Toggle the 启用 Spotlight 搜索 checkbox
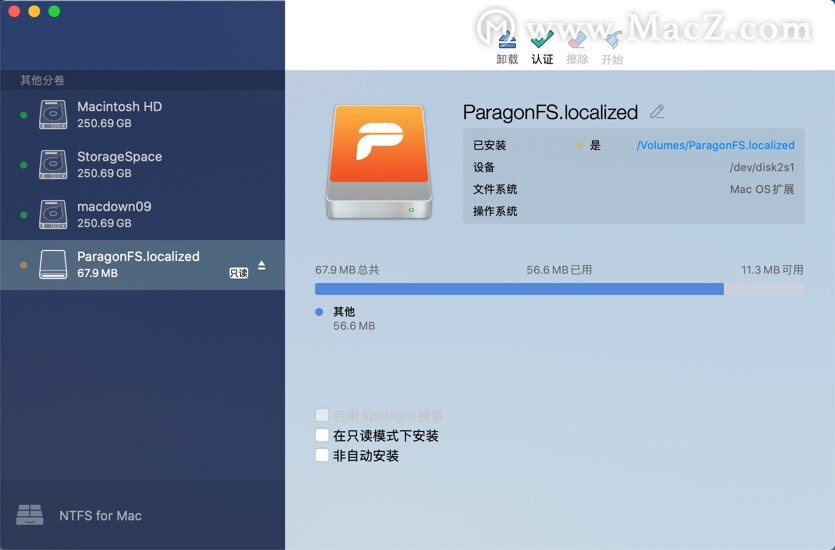 pyautogui.click(x=322, y=415)
